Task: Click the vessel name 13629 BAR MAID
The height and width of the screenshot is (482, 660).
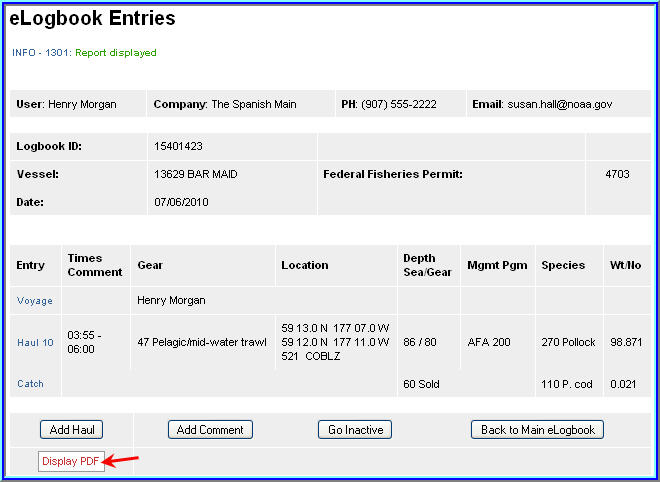Action: point(196,174)
